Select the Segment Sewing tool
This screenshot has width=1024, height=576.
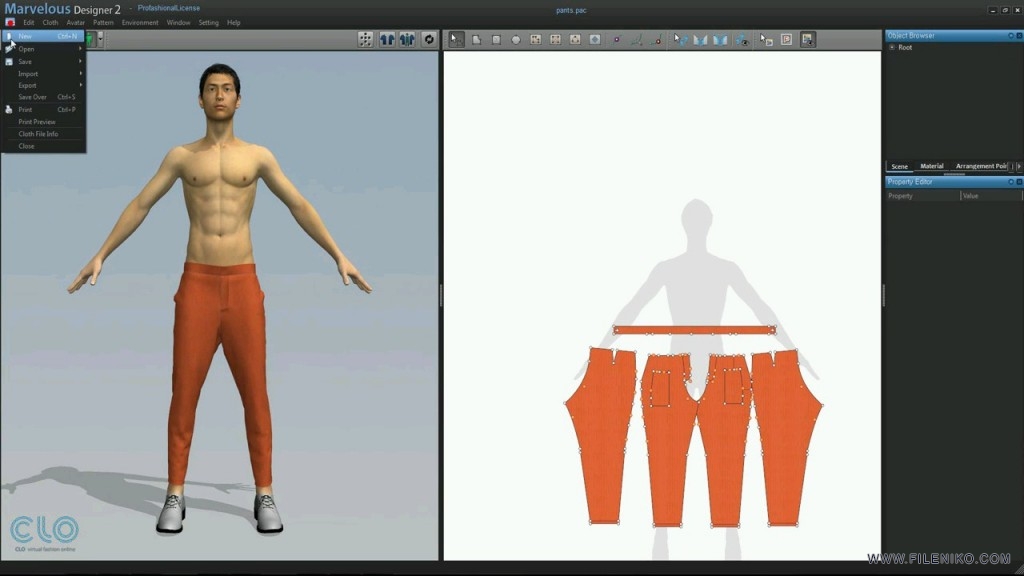(700, 40)
